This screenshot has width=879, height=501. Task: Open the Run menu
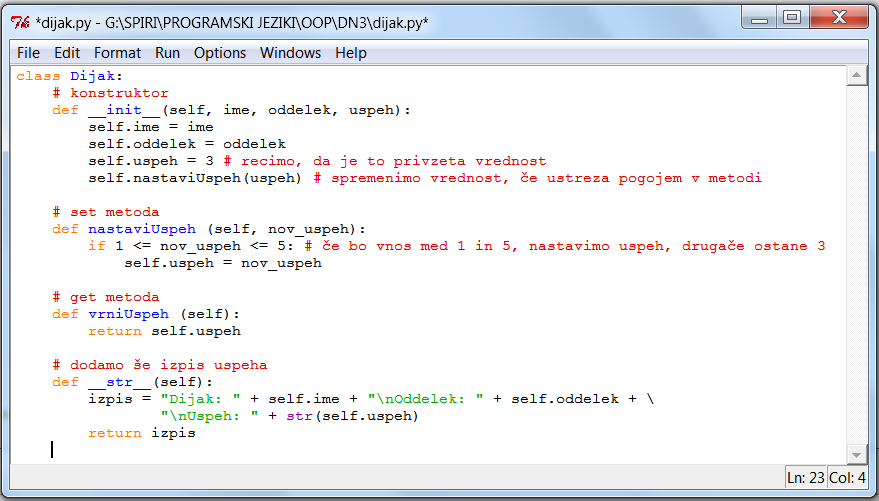(167, 53)
